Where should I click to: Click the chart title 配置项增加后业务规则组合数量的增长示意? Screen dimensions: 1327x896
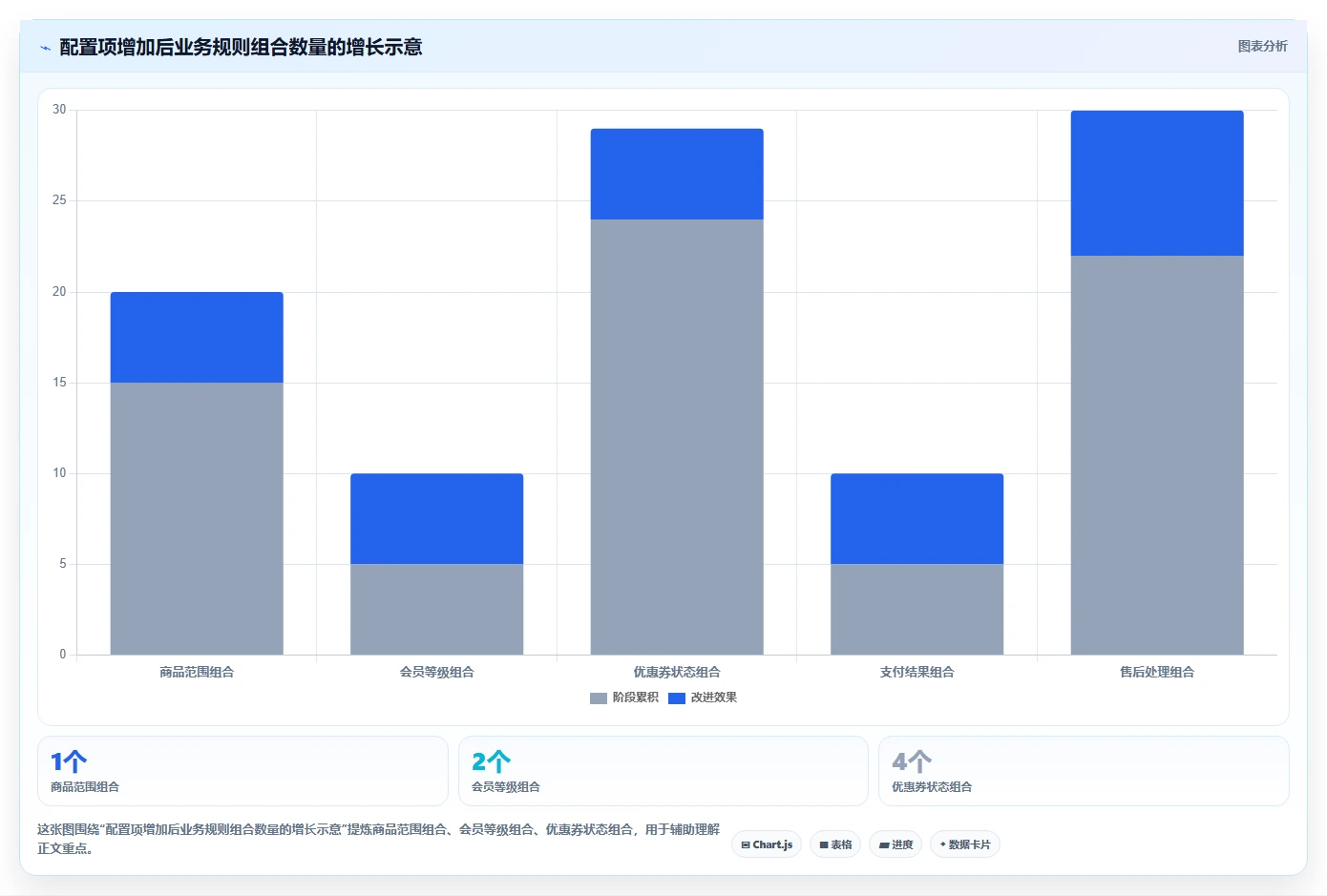pyautogui.click(x=241, y=47)
